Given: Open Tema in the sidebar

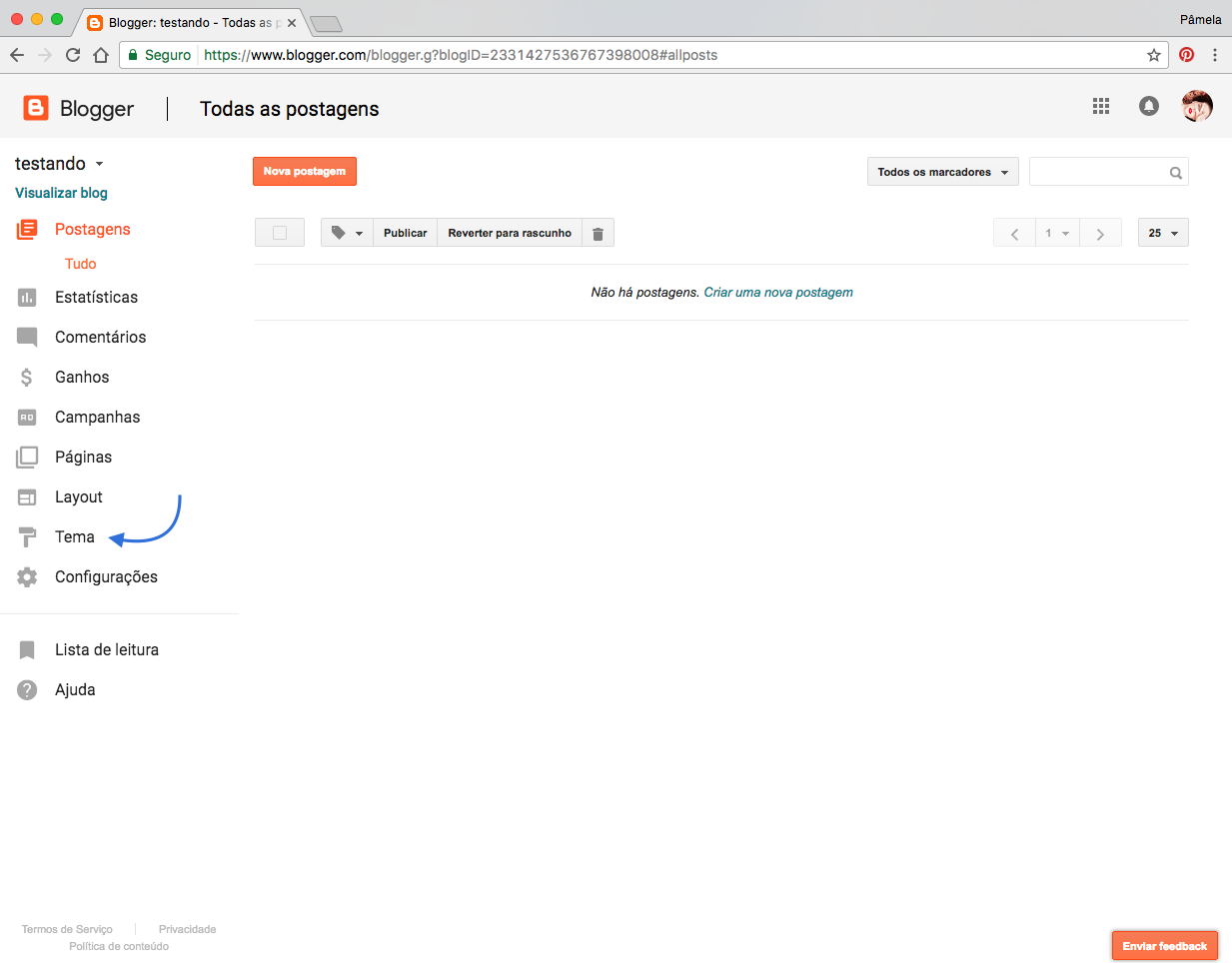Looking at the screenshot, I should coord(75,537).
